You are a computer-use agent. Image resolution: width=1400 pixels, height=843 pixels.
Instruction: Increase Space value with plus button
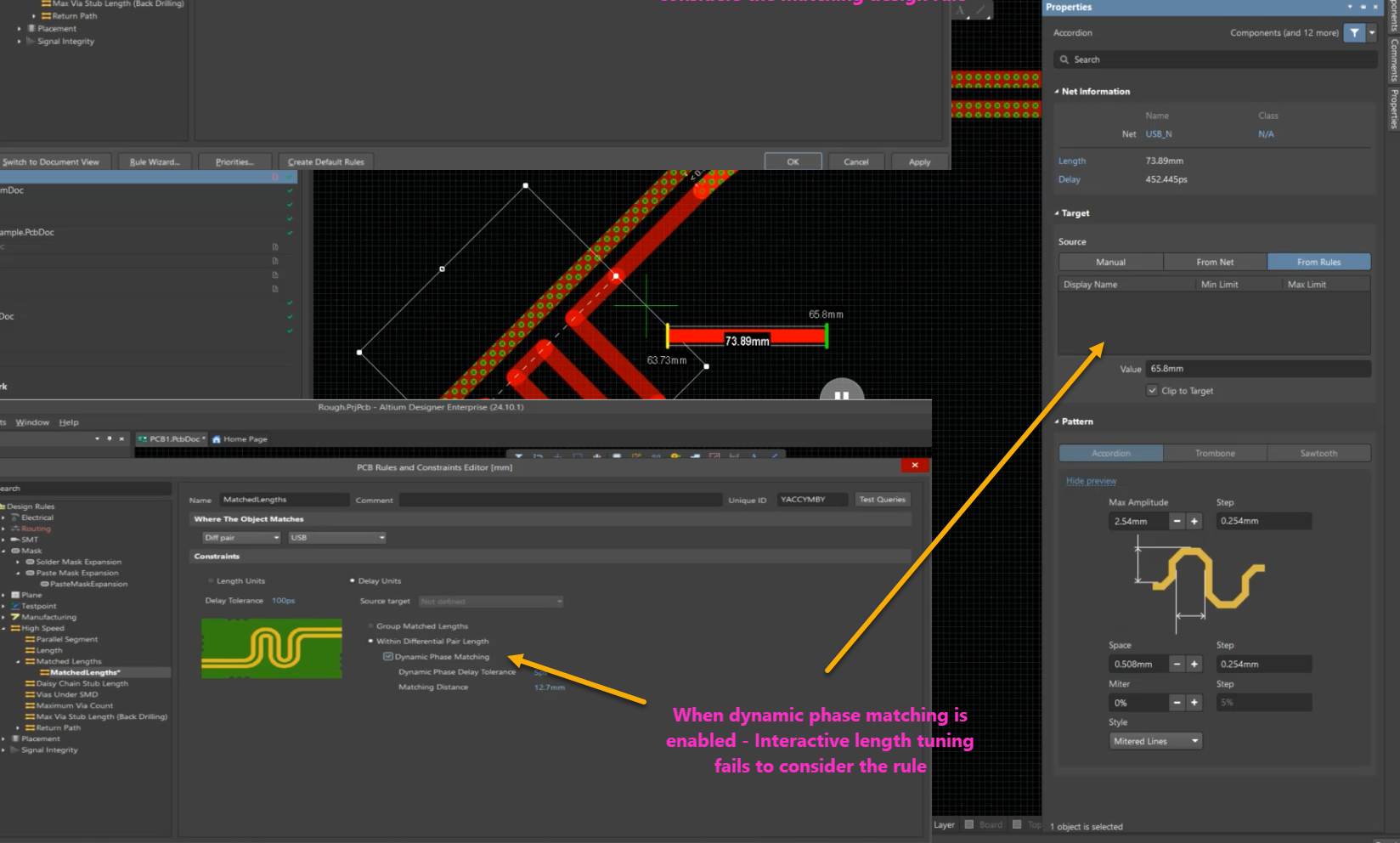click(x=1194, y=664)
